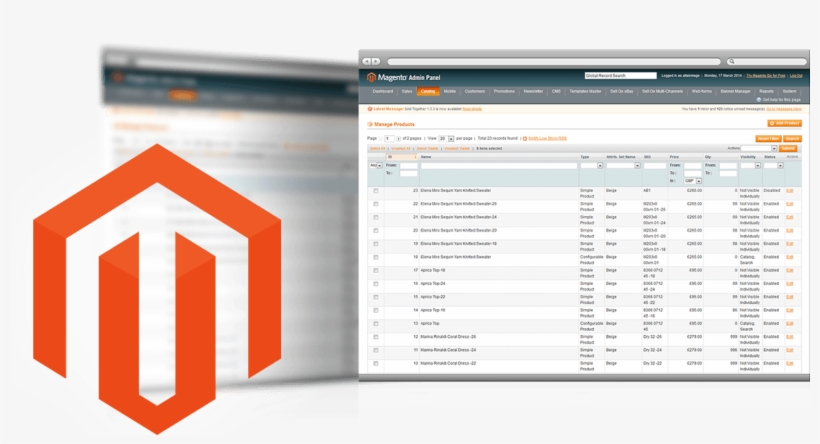Click the Select All link
This screenshot has height=444, width=820.
[377, 149]
